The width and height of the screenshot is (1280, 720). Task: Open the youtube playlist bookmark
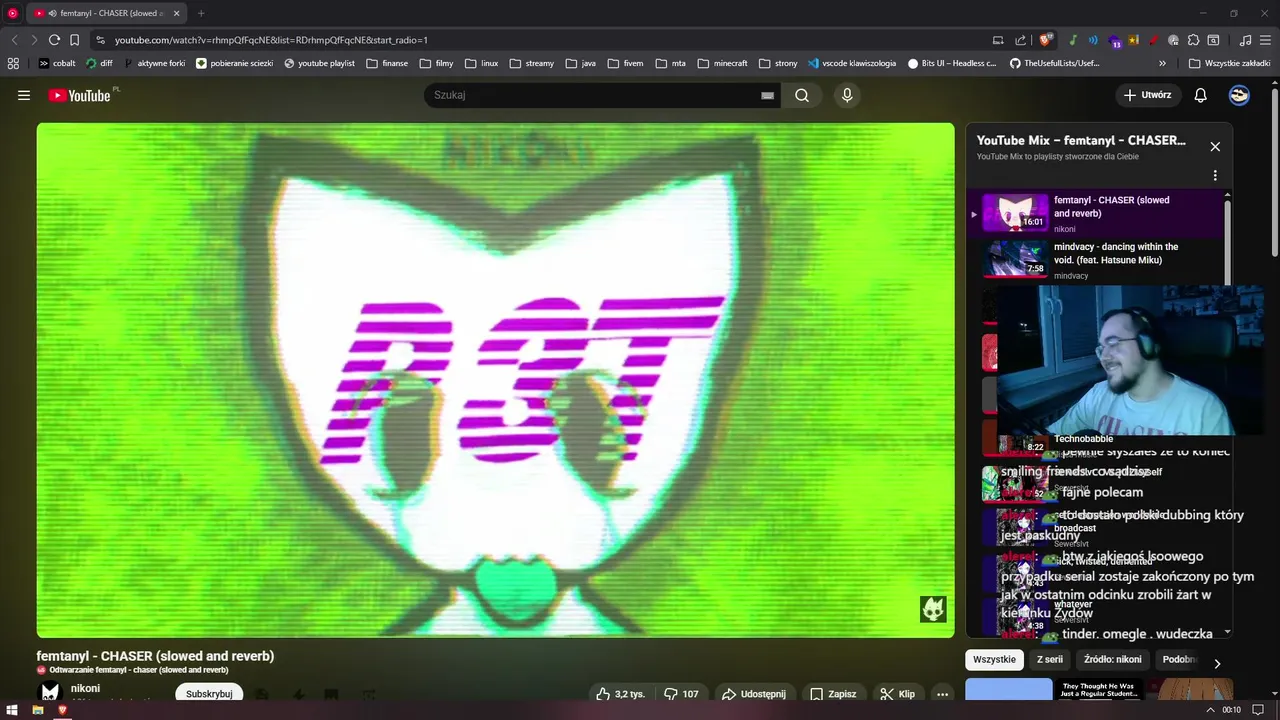pyautogui.click(x=319, y=63)
